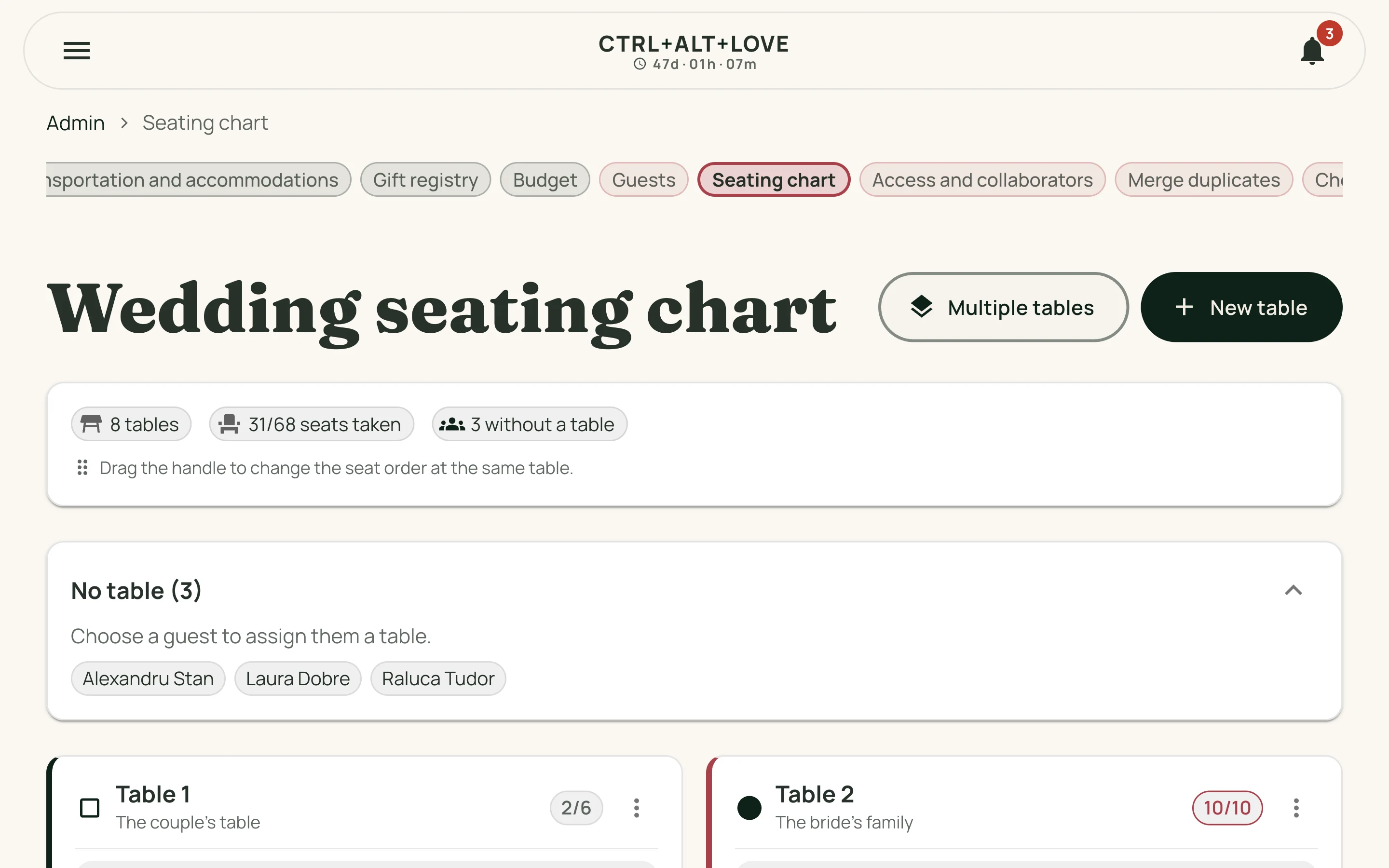Click 'The bride's family' subtitle
The height and width of the screenshot is (868, 1389).
coord(844,823)
